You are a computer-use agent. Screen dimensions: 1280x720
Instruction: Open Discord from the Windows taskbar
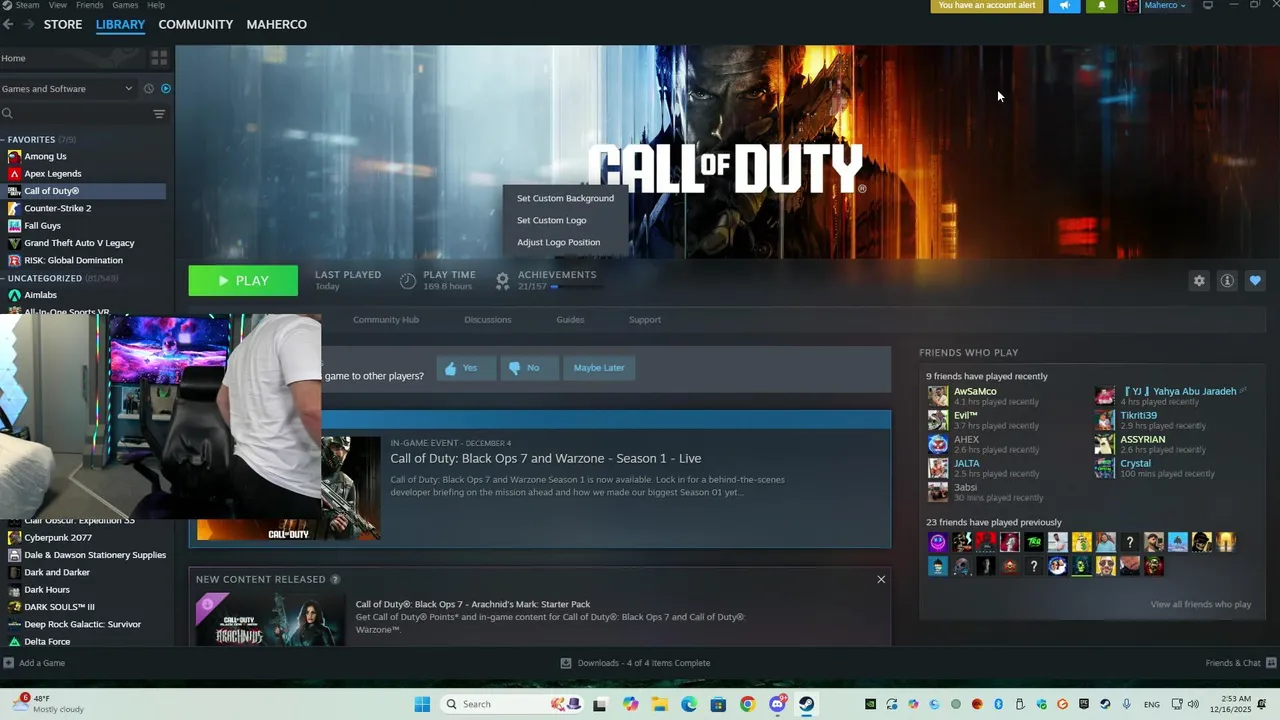777,704
